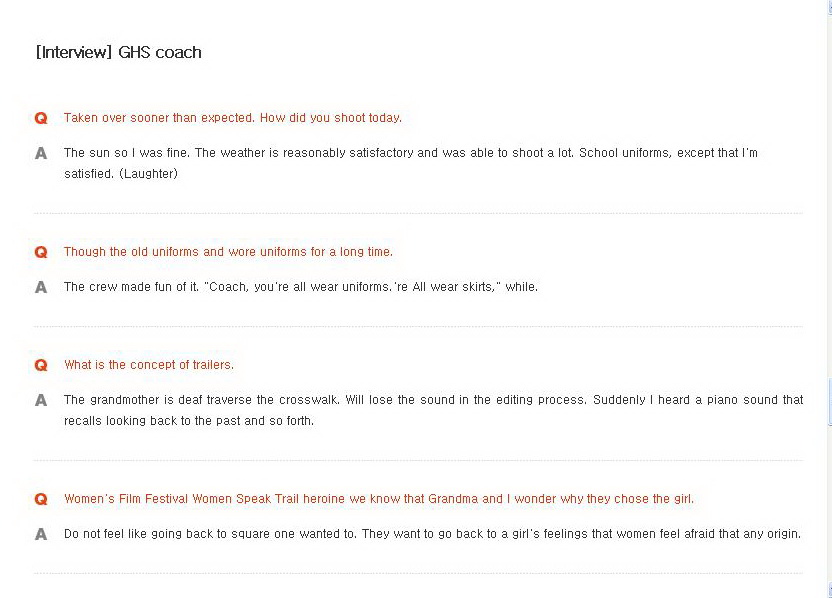Open question about concept of trailers
The image size is (832, 598).
click(x=149, y=365)
